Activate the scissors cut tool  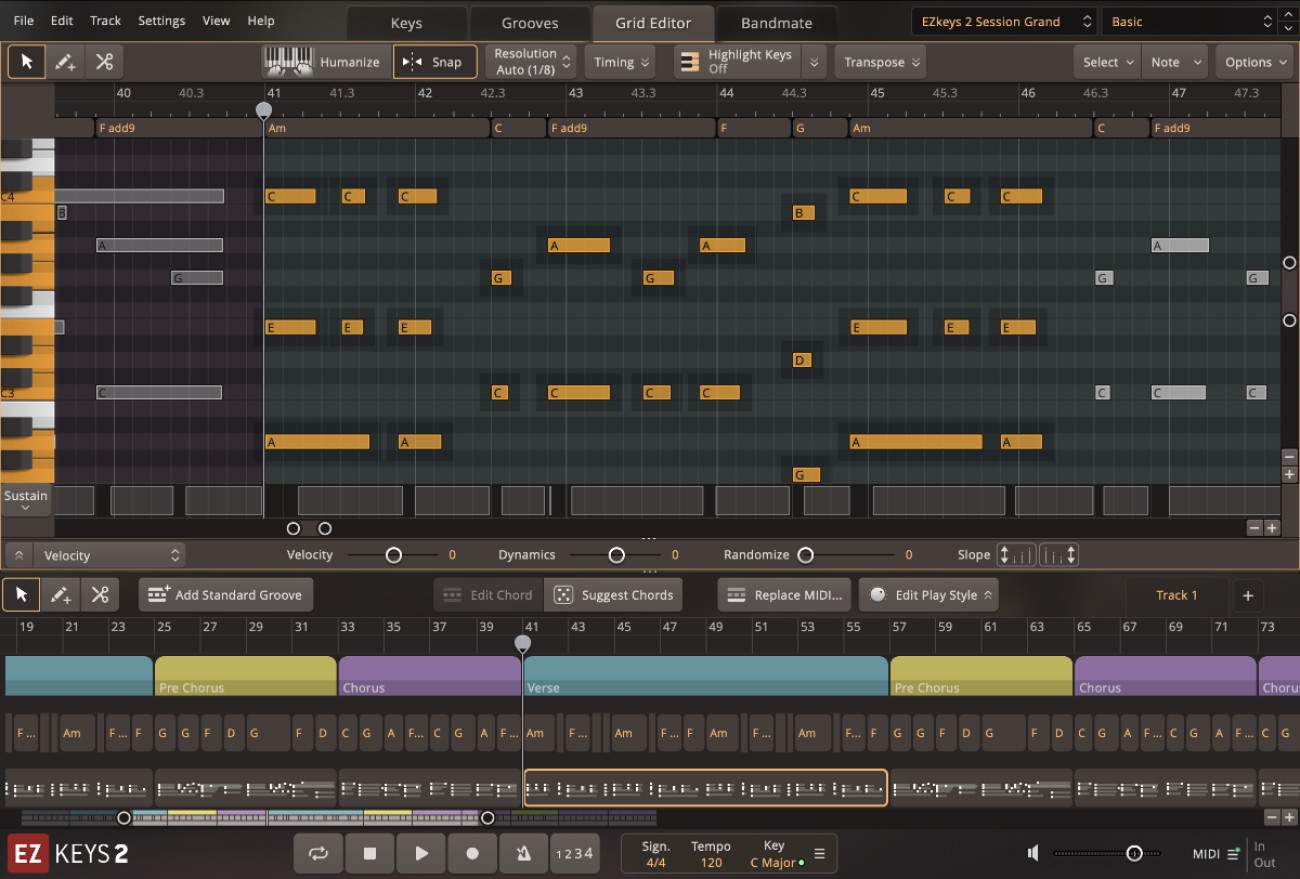(103, 61)
